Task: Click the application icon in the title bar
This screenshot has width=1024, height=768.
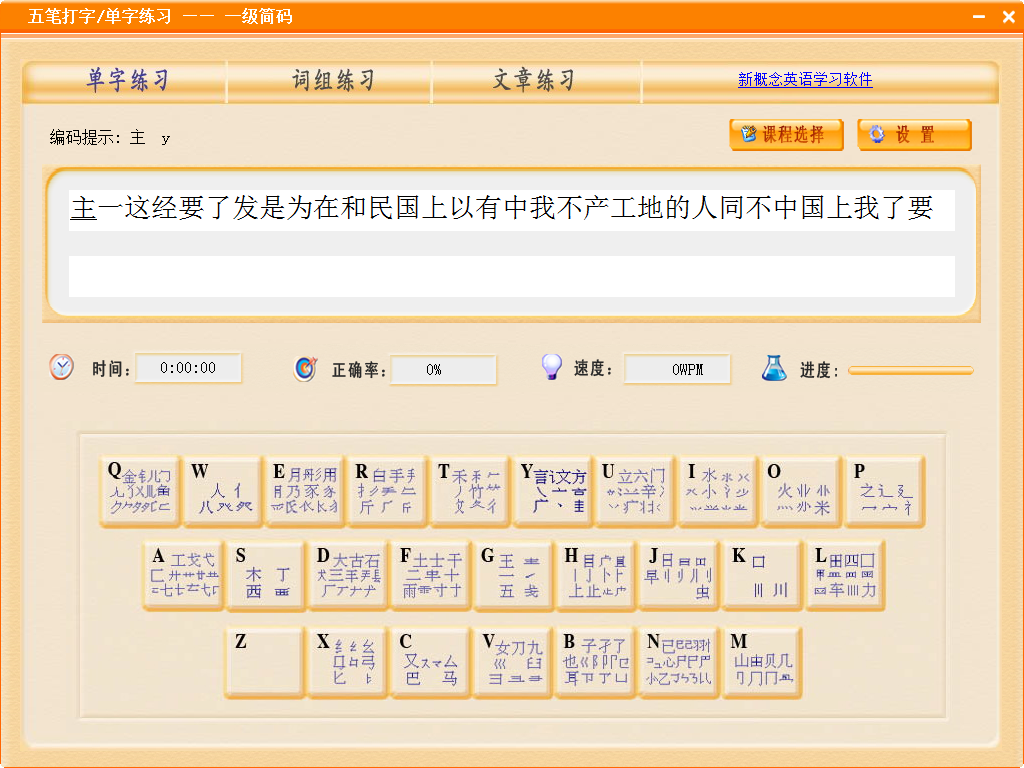Action: coord(15,17)
